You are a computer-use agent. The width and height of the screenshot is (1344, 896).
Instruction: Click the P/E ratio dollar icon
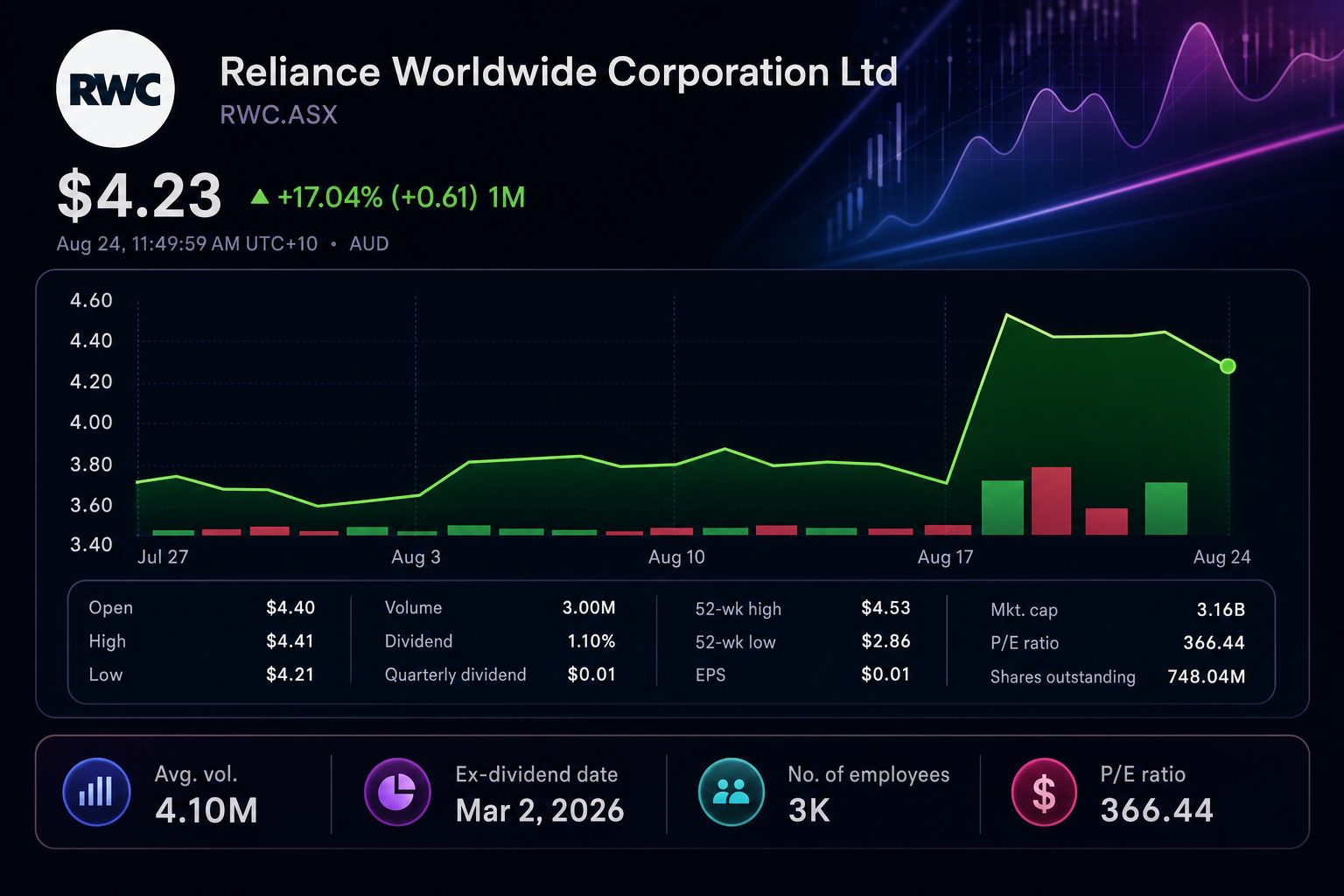coord(1044,793)
